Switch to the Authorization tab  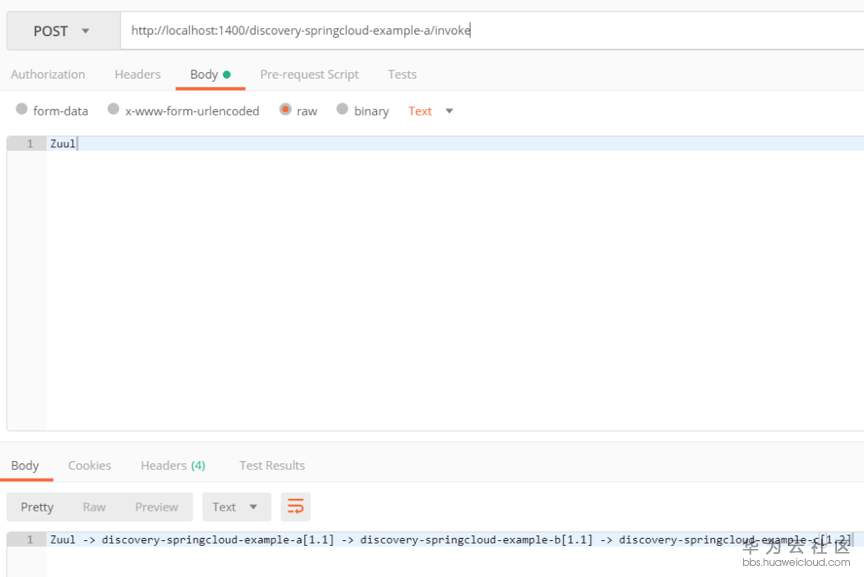pos(48,74)
